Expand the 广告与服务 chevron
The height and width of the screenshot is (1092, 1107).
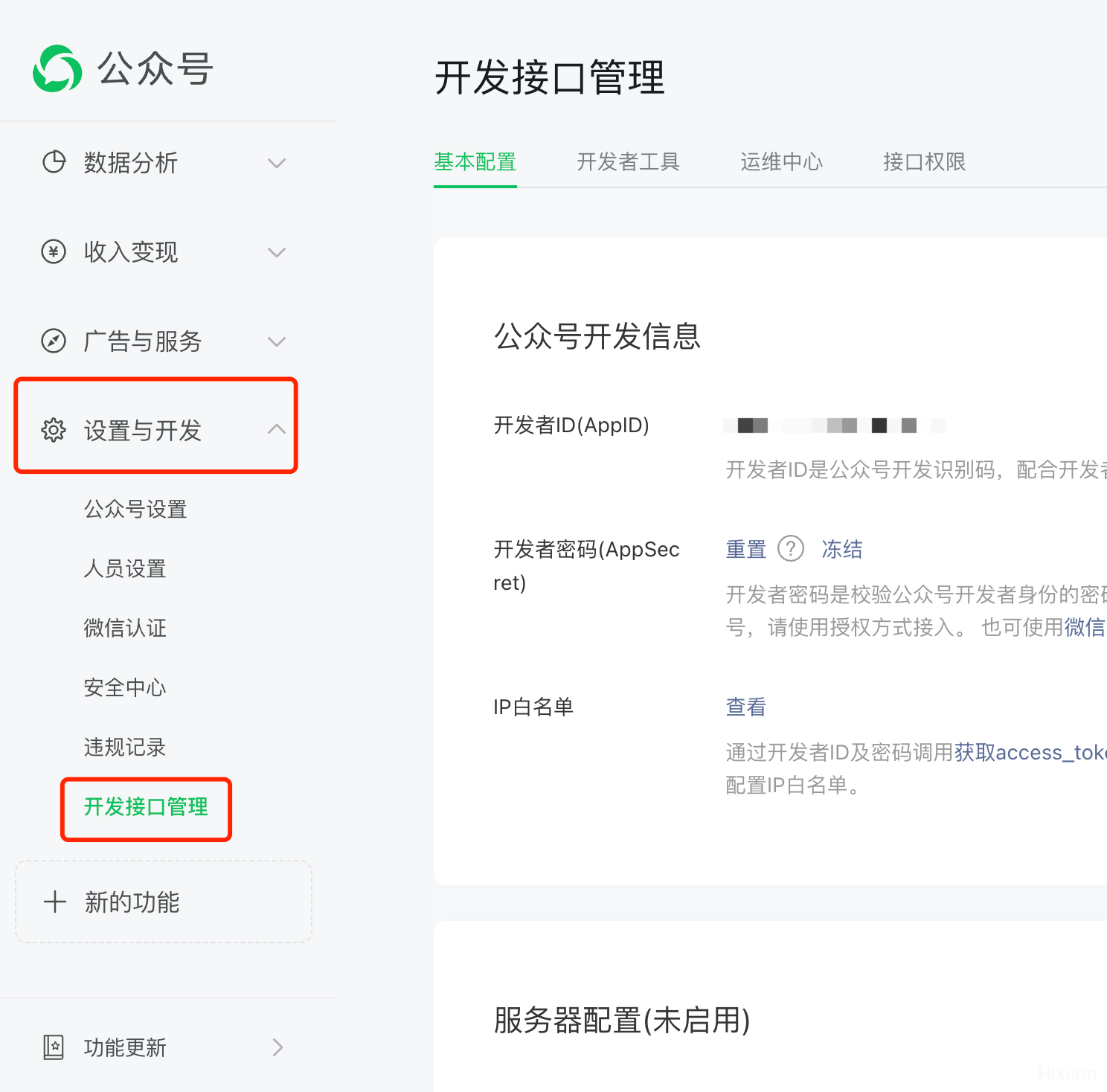tap(277, 341)
